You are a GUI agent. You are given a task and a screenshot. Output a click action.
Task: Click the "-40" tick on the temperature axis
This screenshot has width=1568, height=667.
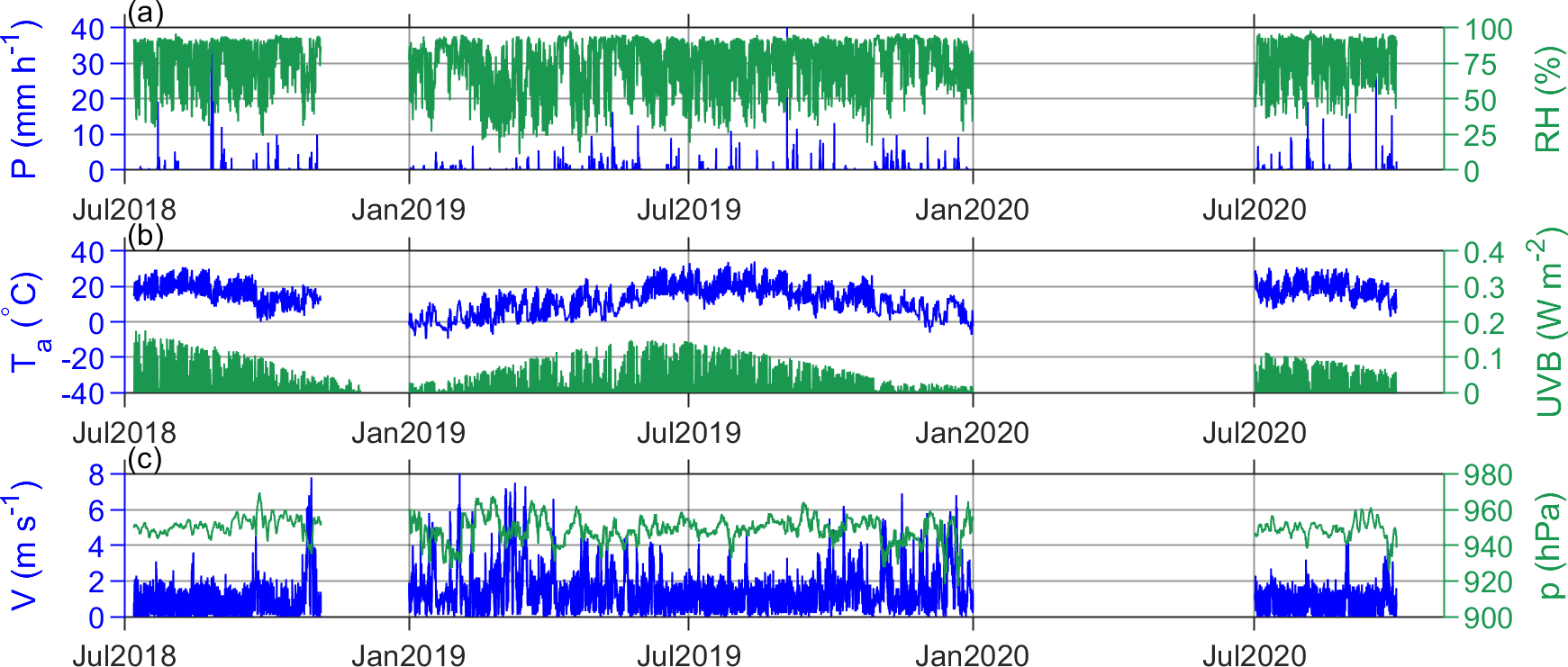pyautogui.click(x=83, y=393)
